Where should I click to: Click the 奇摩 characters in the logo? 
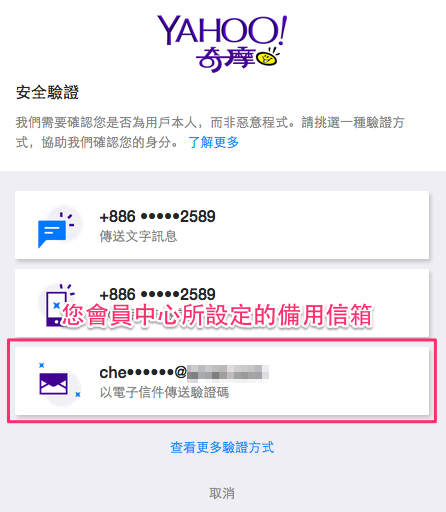[x=226, y=59]
